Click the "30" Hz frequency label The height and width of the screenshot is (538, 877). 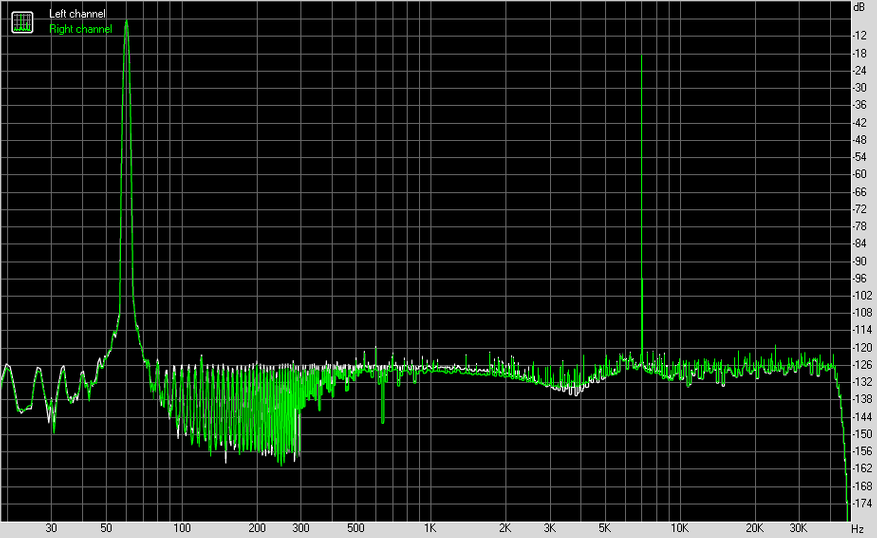pyautogui.click(x=51, y=528)
